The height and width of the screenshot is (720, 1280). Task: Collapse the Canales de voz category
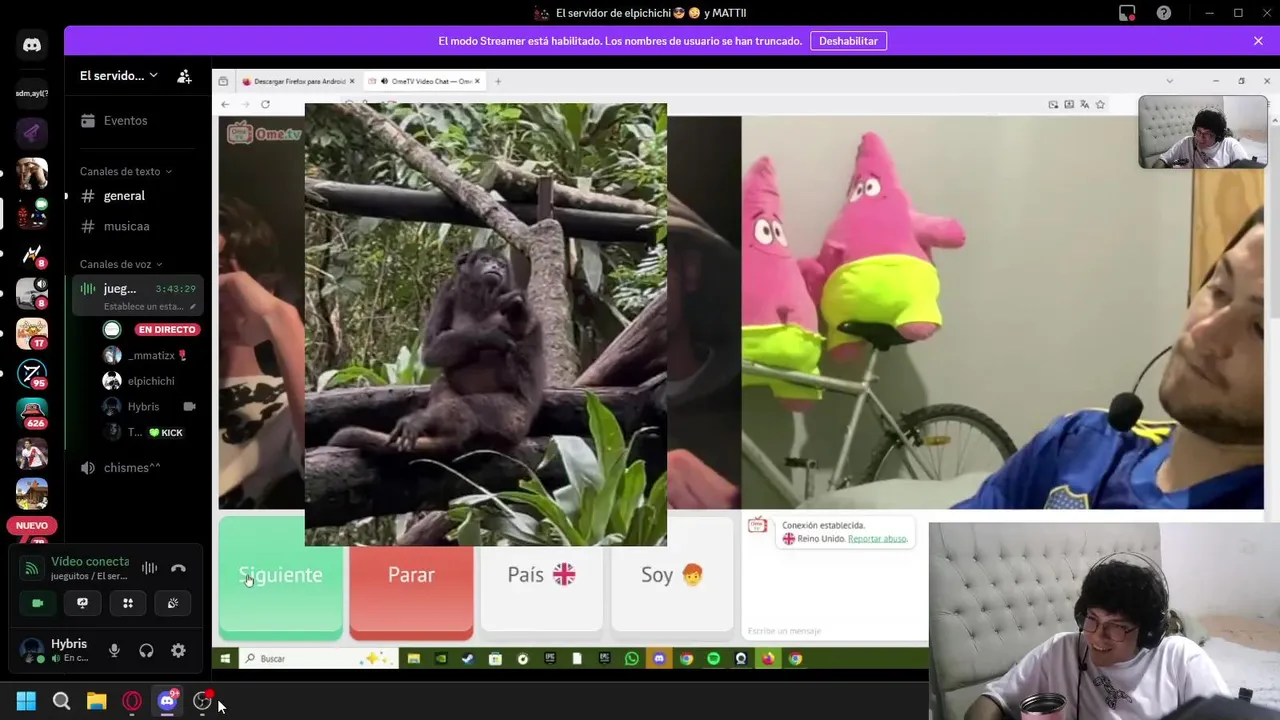[121, 264]
